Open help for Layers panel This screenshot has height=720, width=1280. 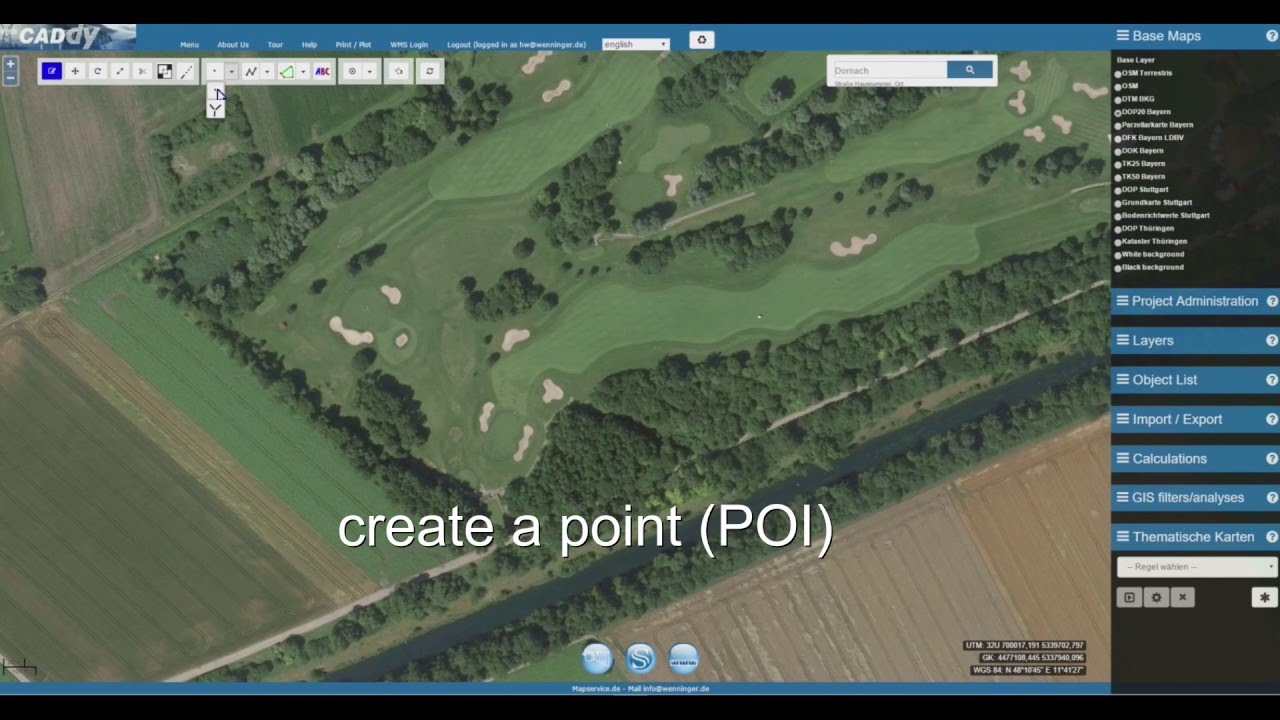pos(1272,341)
